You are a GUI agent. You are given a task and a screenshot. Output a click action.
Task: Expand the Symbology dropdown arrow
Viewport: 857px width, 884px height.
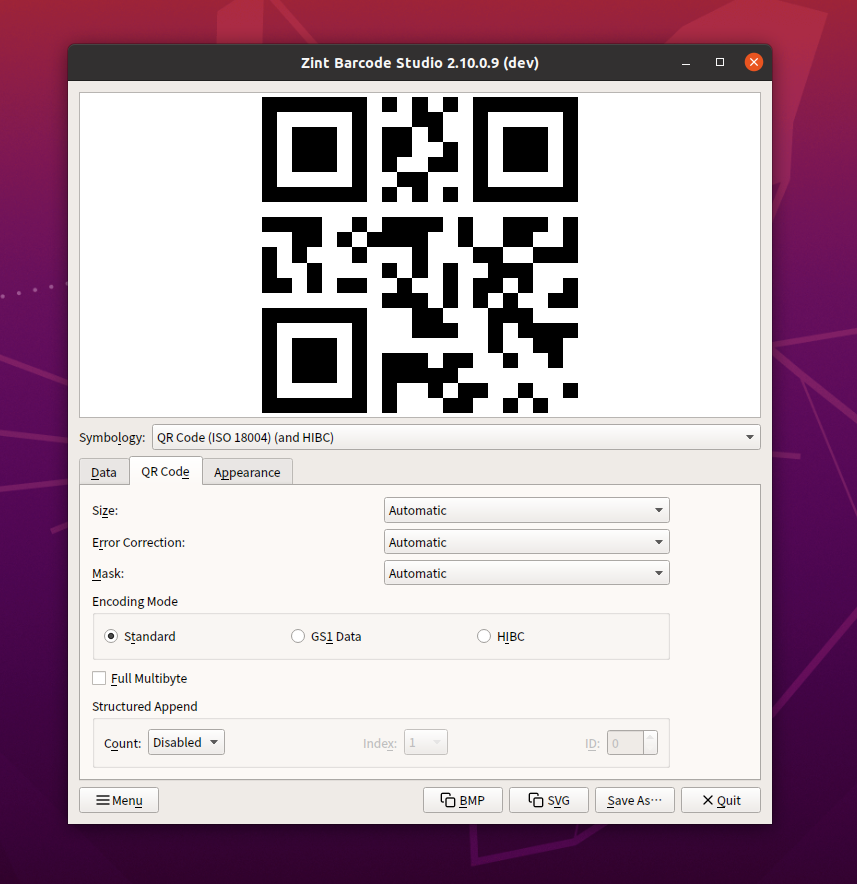749,437
